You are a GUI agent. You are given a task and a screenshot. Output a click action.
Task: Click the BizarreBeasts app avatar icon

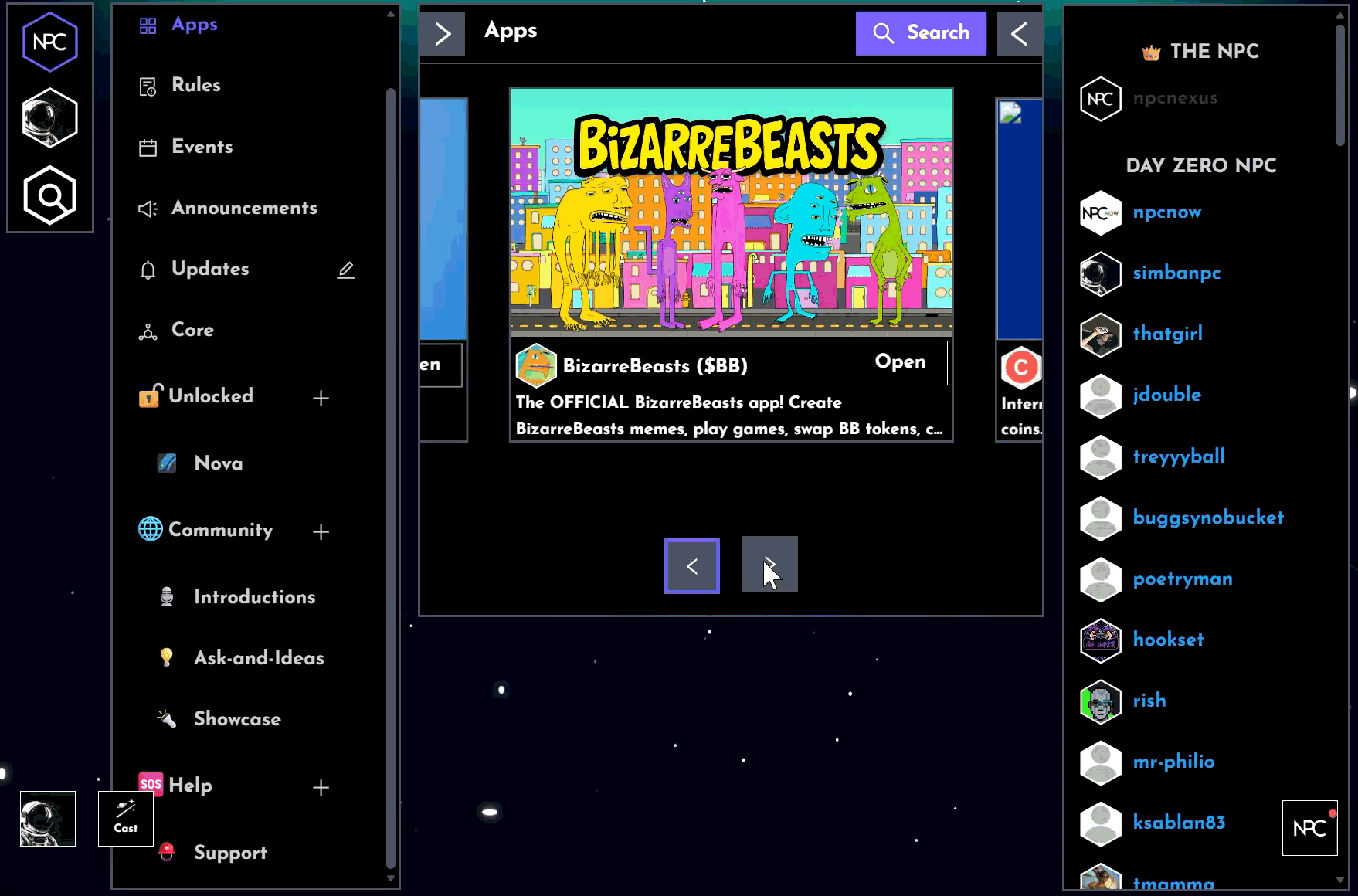[x=536, y=365]
